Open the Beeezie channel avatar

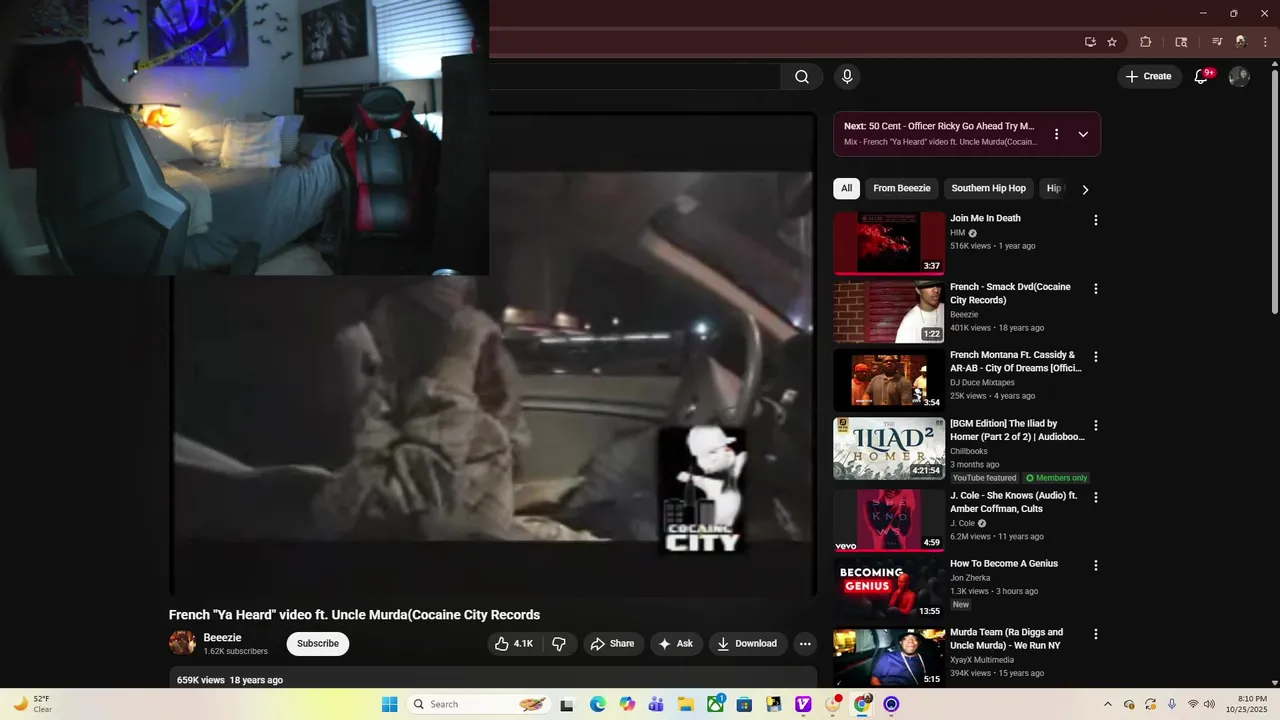tap(182, 643)
